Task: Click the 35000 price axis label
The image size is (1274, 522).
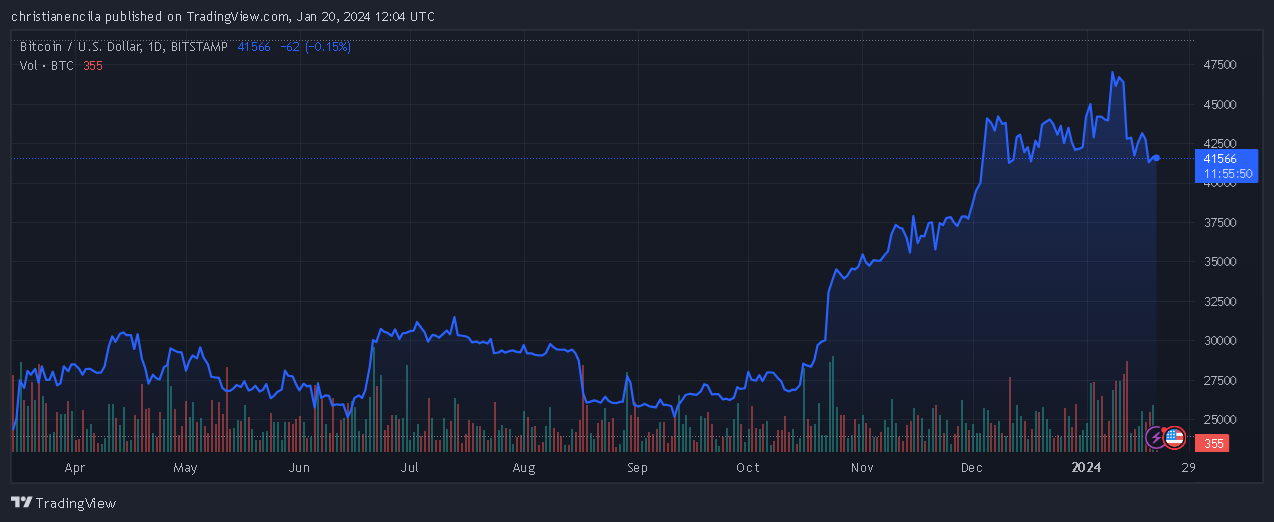Action: point(1220,262)
